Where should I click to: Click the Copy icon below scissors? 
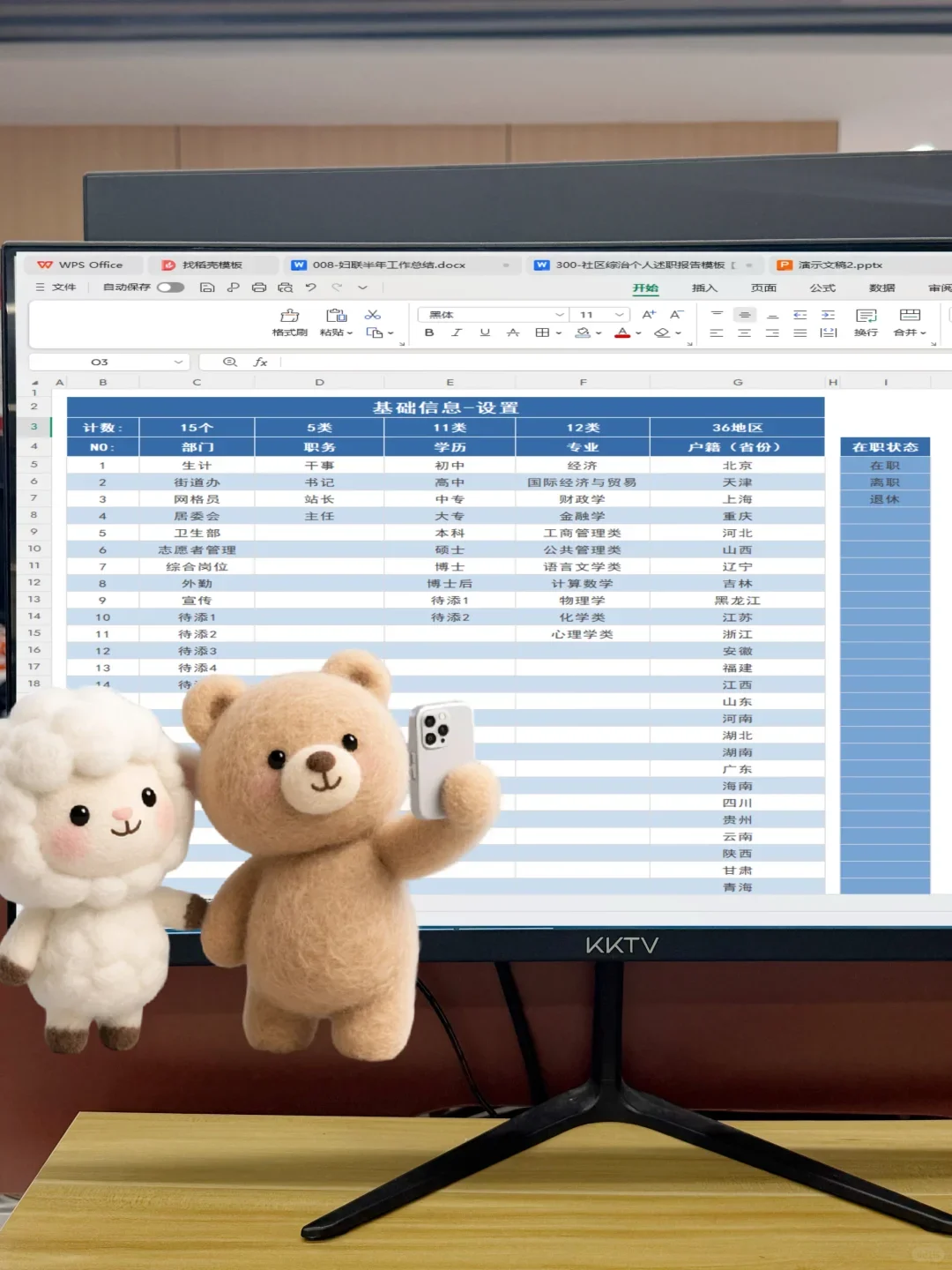pos(375,332)
